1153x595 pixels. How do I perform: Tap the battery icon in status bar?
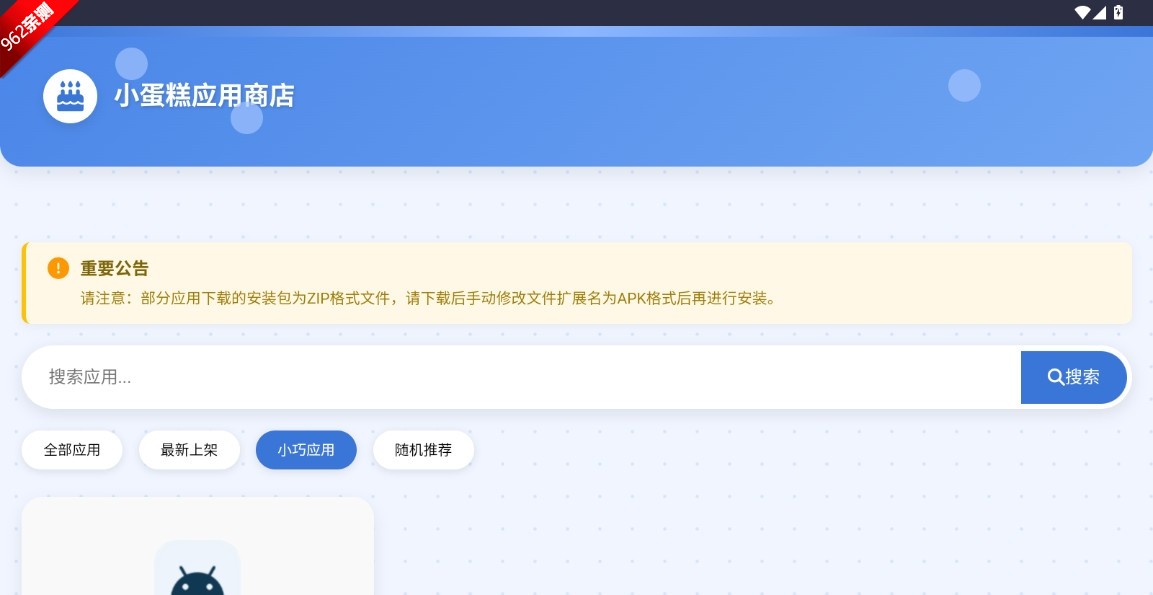click(x=1118, y=12)
